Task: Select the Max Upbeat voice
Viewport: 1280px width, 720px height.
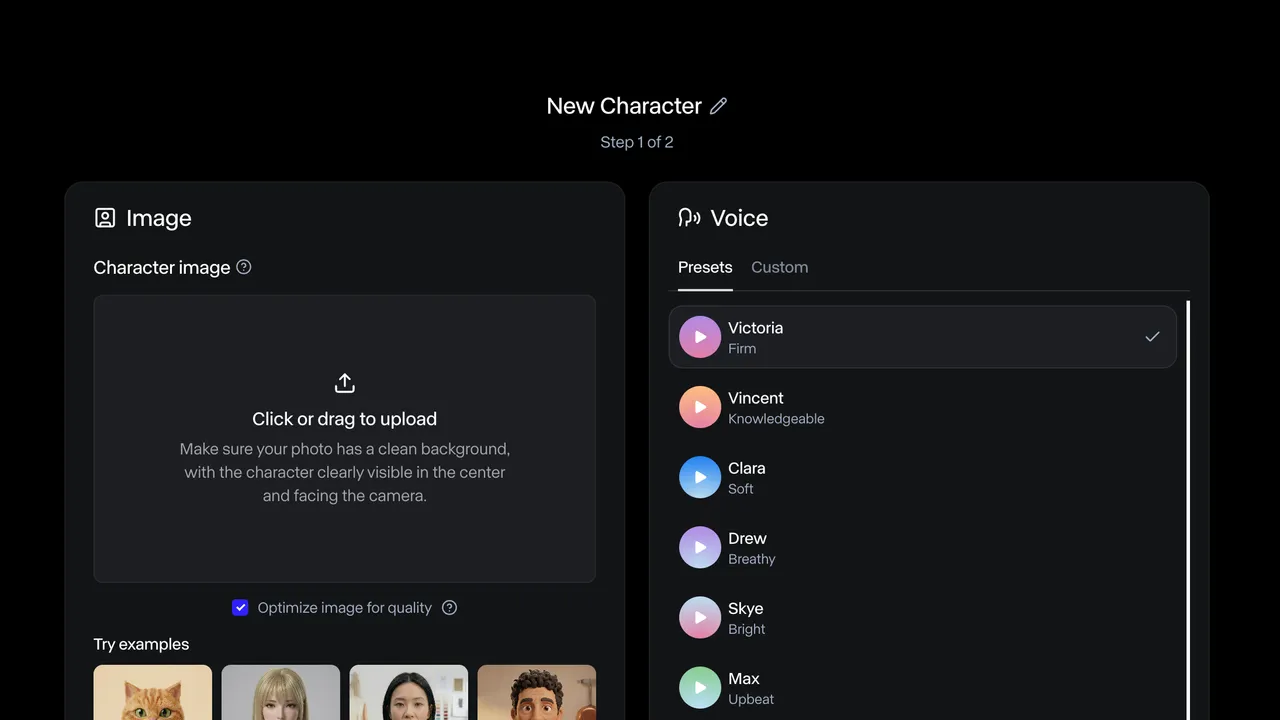Action: tap(922, 687)
